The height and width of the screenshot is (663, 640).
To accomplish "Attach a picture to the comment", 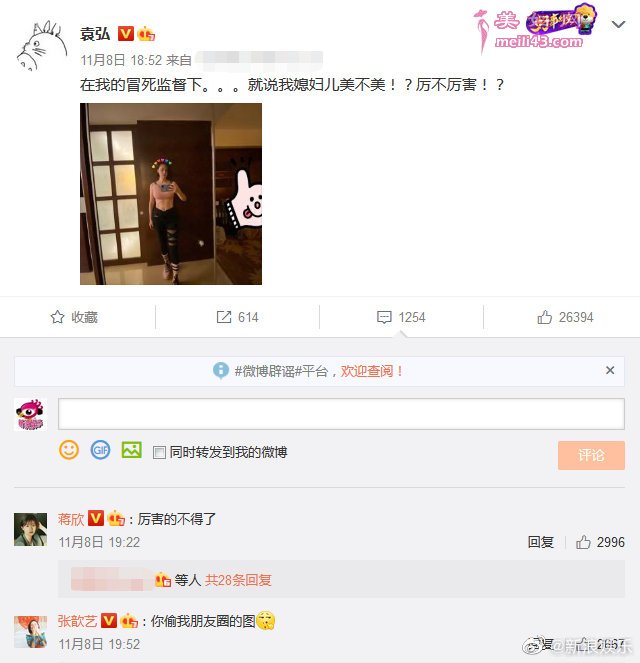I will pos(132,449).
